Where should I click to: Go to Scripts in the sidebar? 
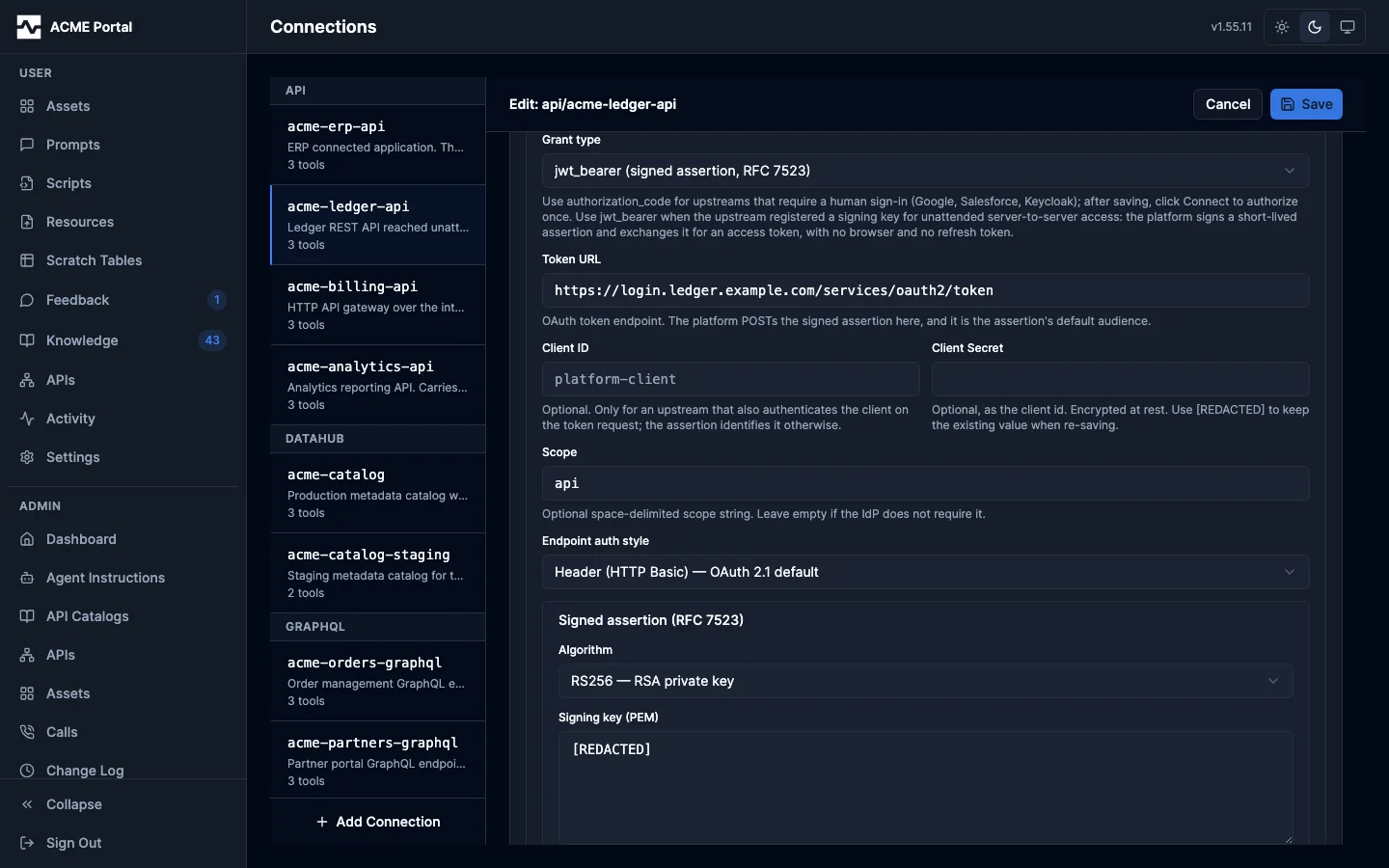pyautogui.click(x=123, y=183)
